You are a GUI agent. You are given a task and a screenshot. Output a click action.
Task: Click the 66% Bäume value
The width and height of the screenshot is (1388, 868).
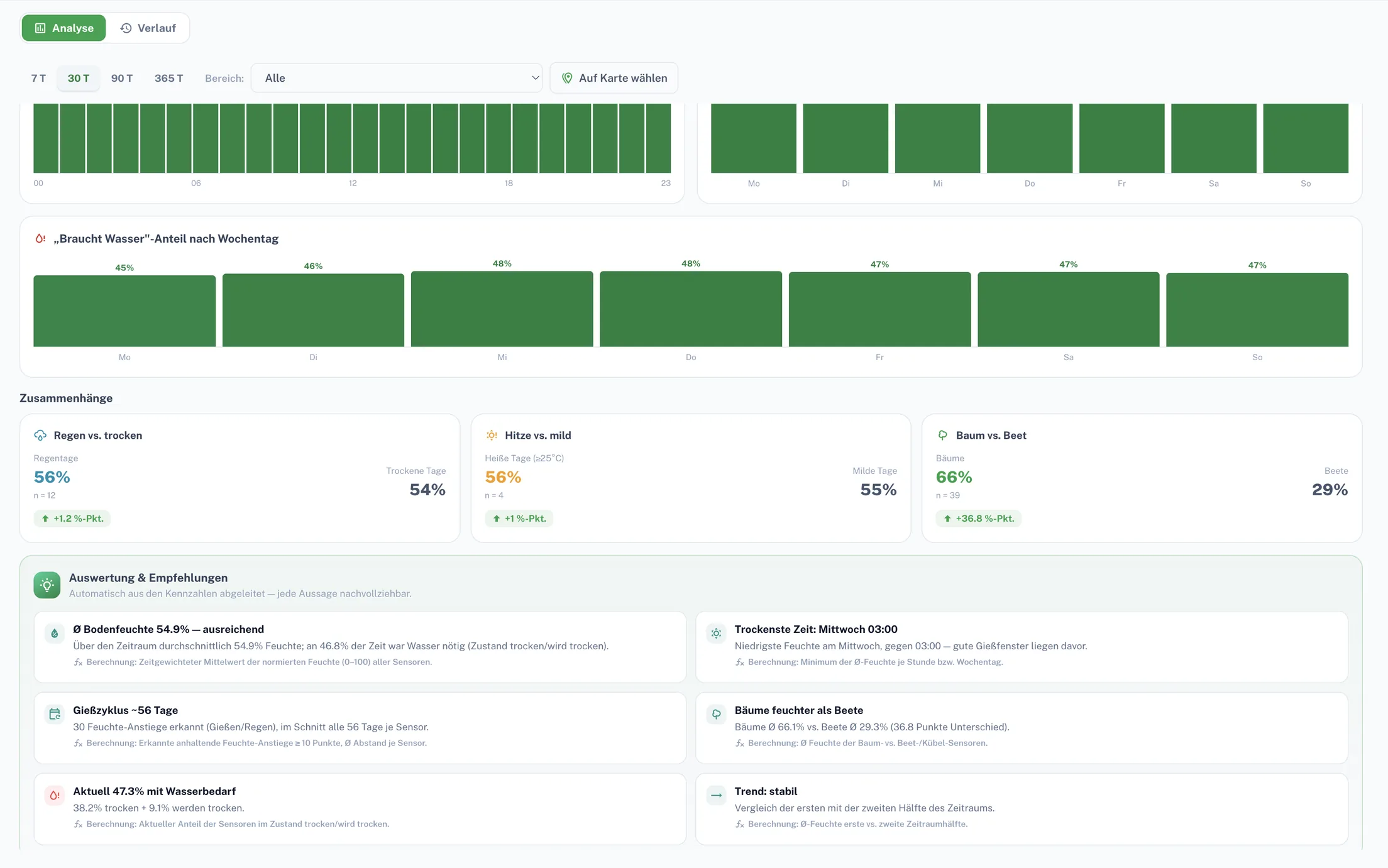pos(954,477)
